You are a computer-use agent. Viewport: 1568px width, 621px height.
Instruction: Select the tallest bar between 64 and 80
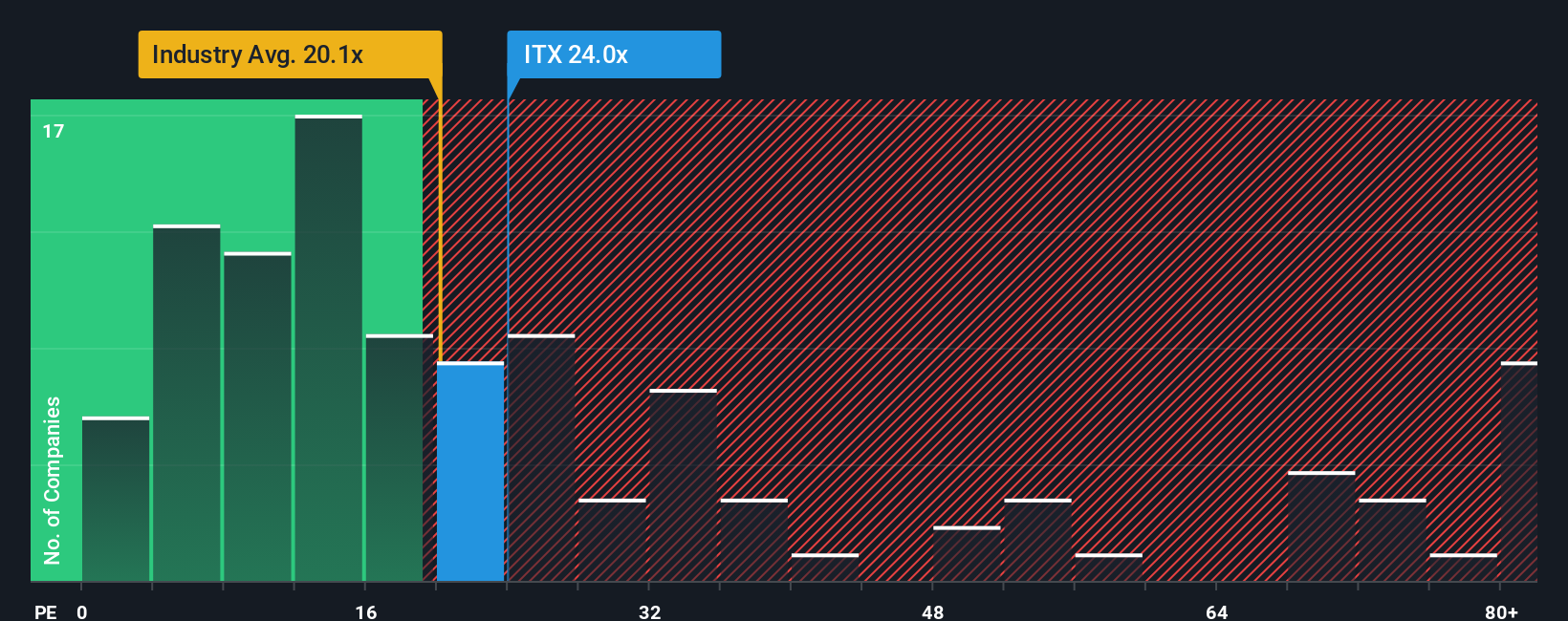(x=1321, y=526)
